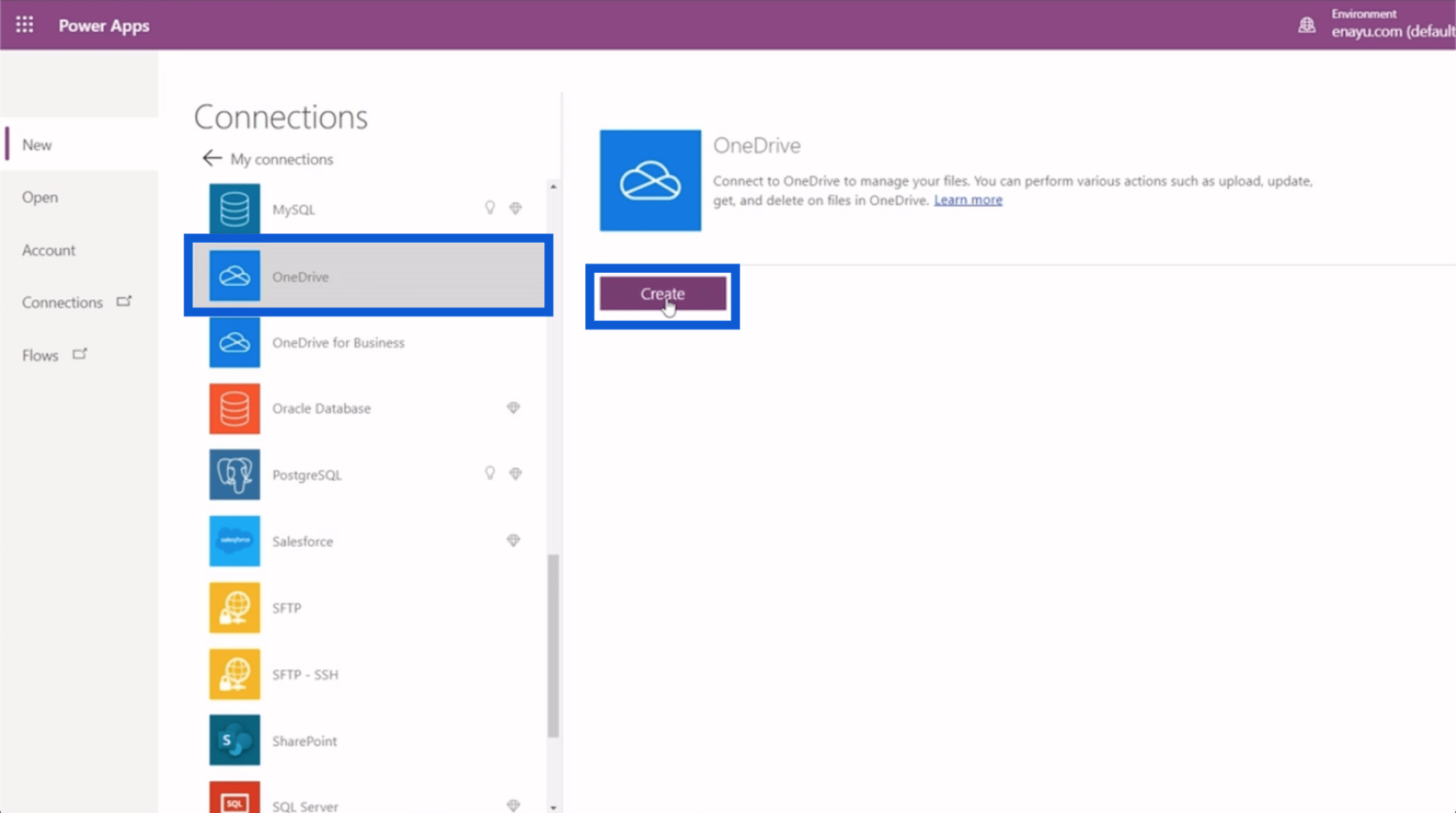The height and width of the screenshot is (813, 1456).
Task: Select the Salesforce label
Action: (x=302, y=542)
